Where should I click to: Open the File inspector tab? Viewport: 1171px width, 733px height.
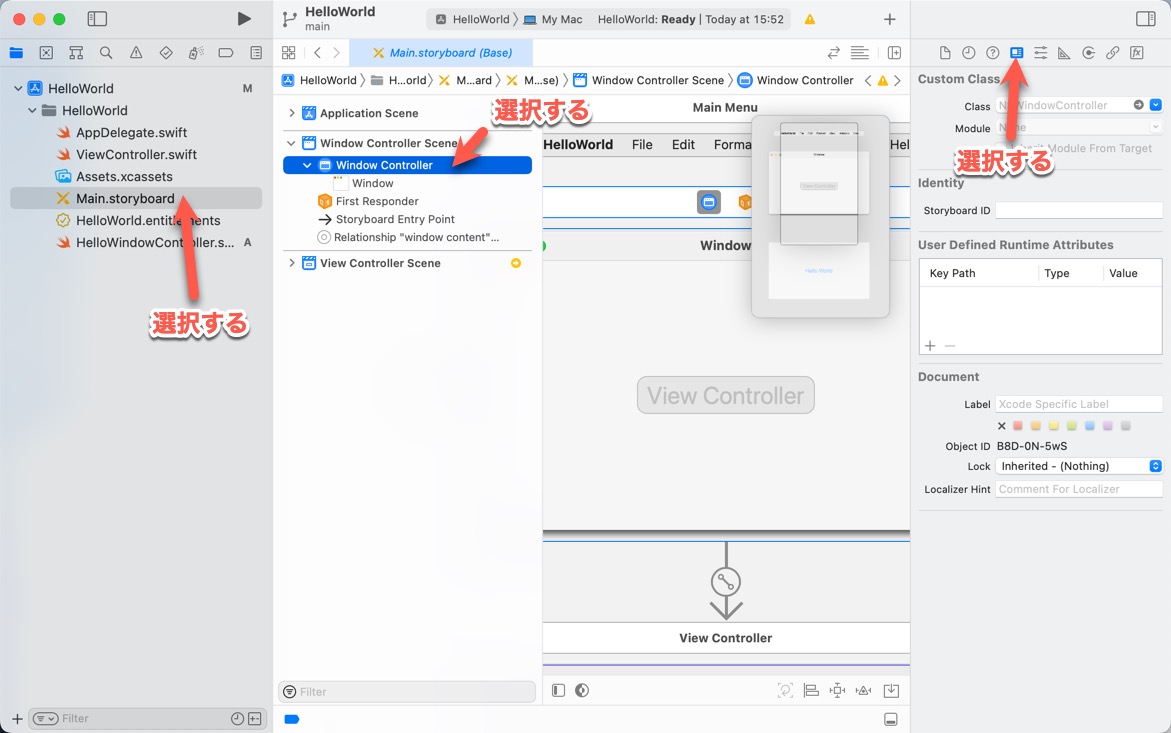945,52
